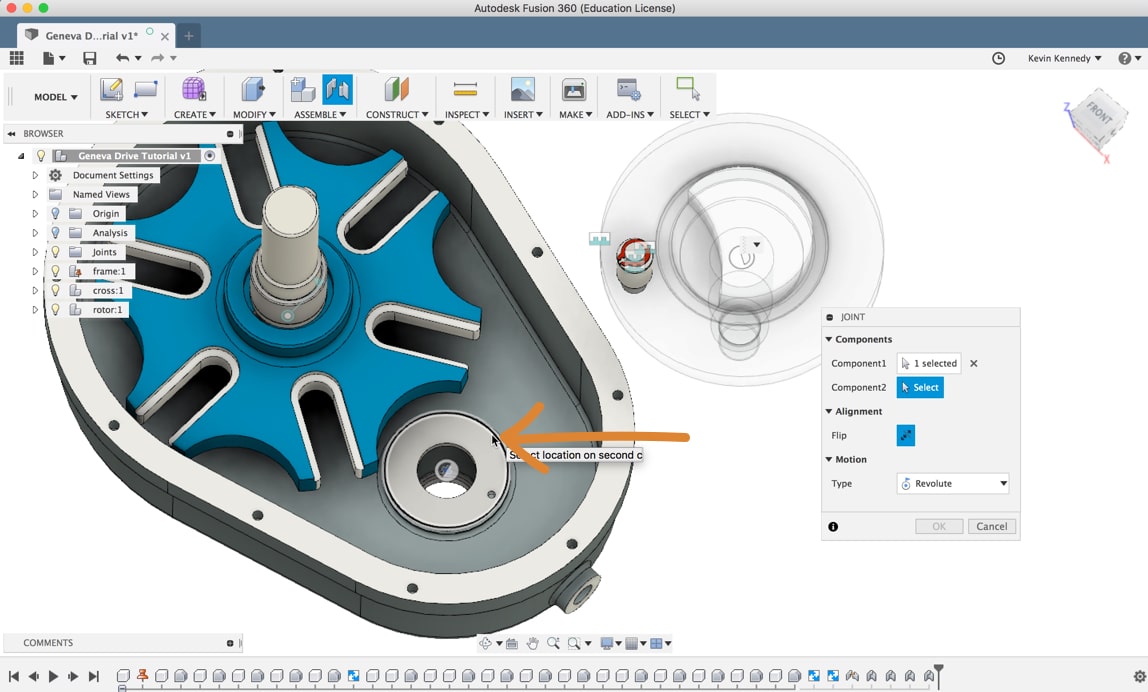Viewport: 1148px width, 692px height.
Task: Expand the Origin folder in the browser
Action: pyautogui.click(x=34, y=213)
